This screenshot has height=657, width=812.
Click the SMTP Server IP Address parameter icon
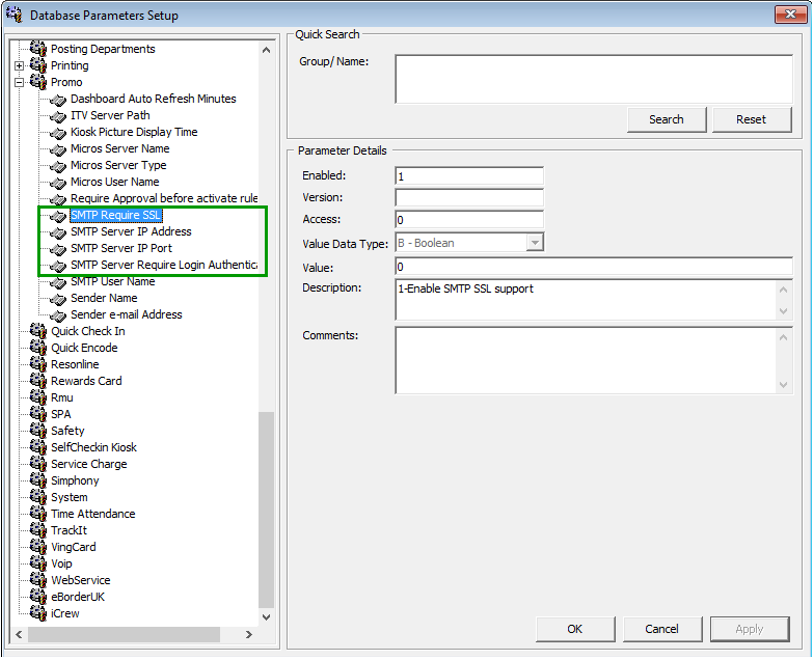pos(57,231)
